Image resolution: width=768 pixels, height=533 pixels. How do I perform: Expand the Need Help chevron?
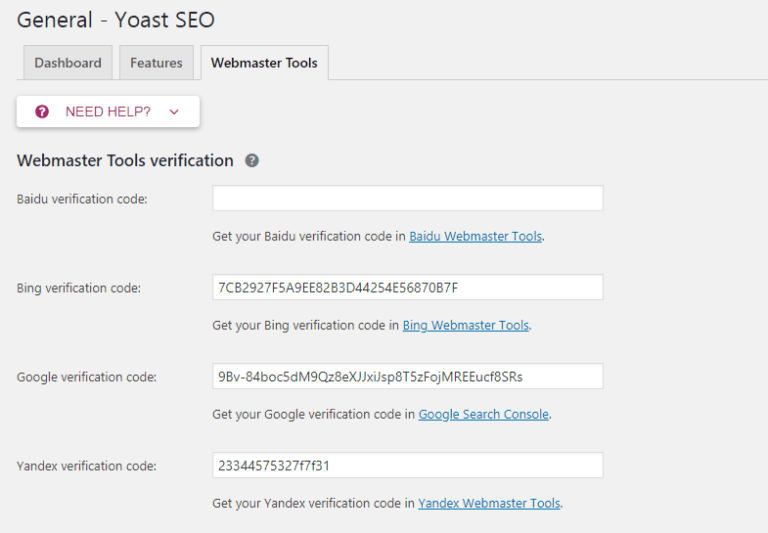[174, 112]
